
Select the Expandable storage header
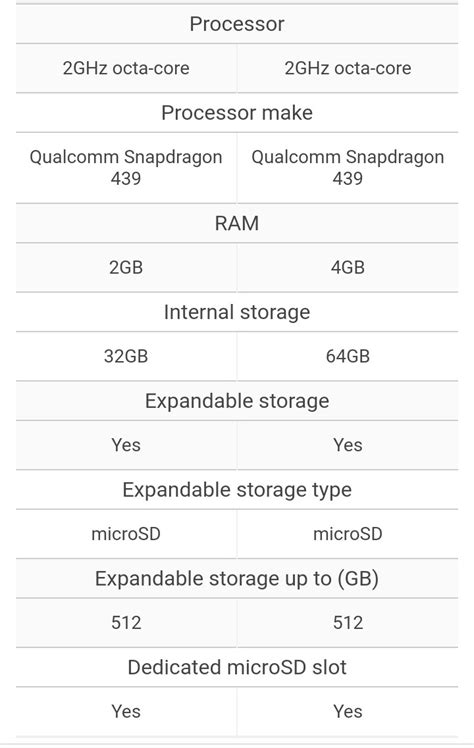(x=237, y=401)
